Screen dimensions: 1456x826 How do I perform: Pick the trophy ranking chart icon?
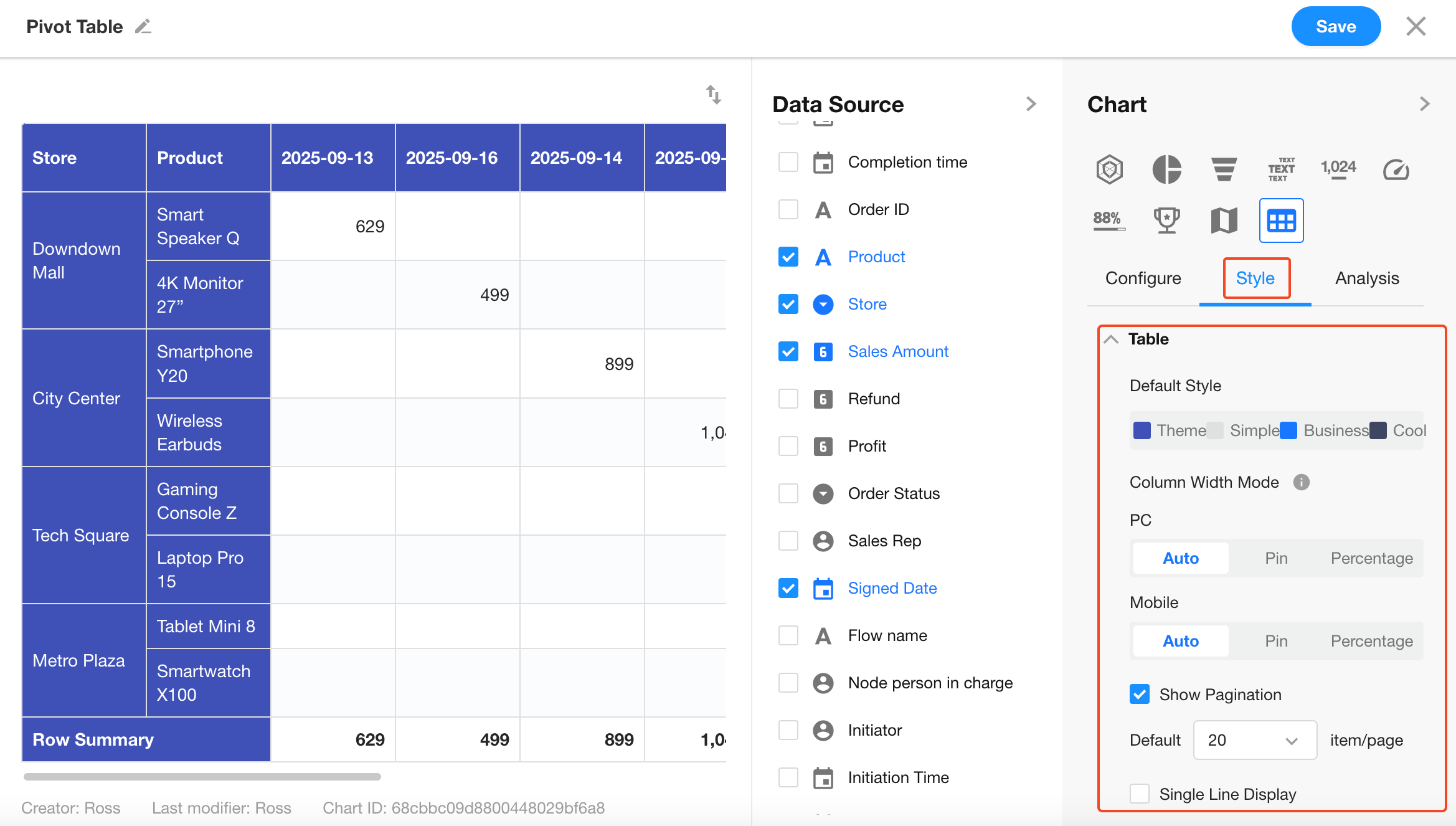pos(1166,220)
